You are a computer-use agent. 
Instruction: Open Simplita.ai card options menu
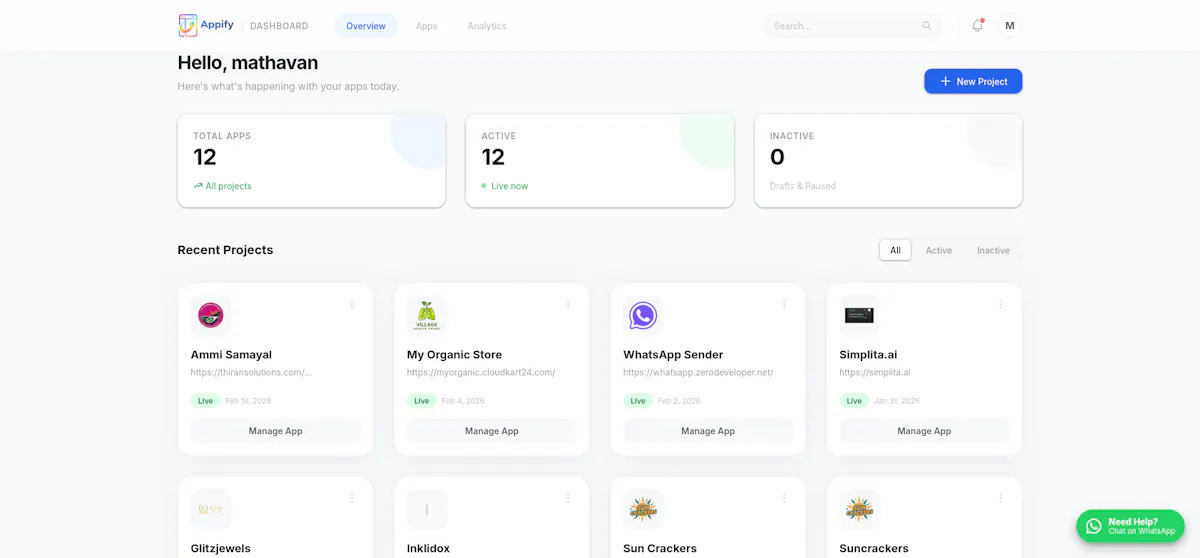click(1000, 304)
